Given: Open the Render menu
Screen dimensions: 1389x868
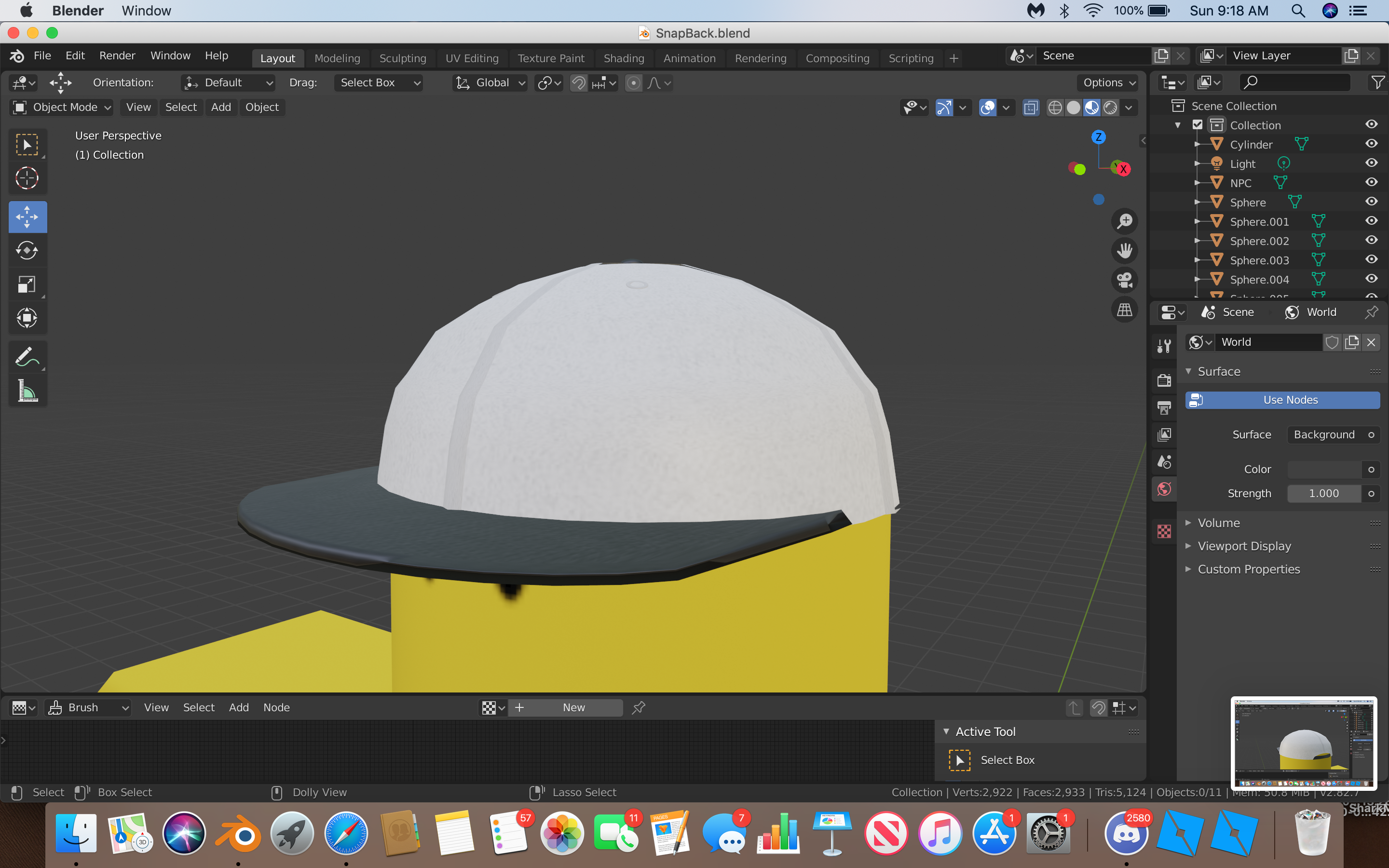Looking at the screenshot, I should [117, 55].
